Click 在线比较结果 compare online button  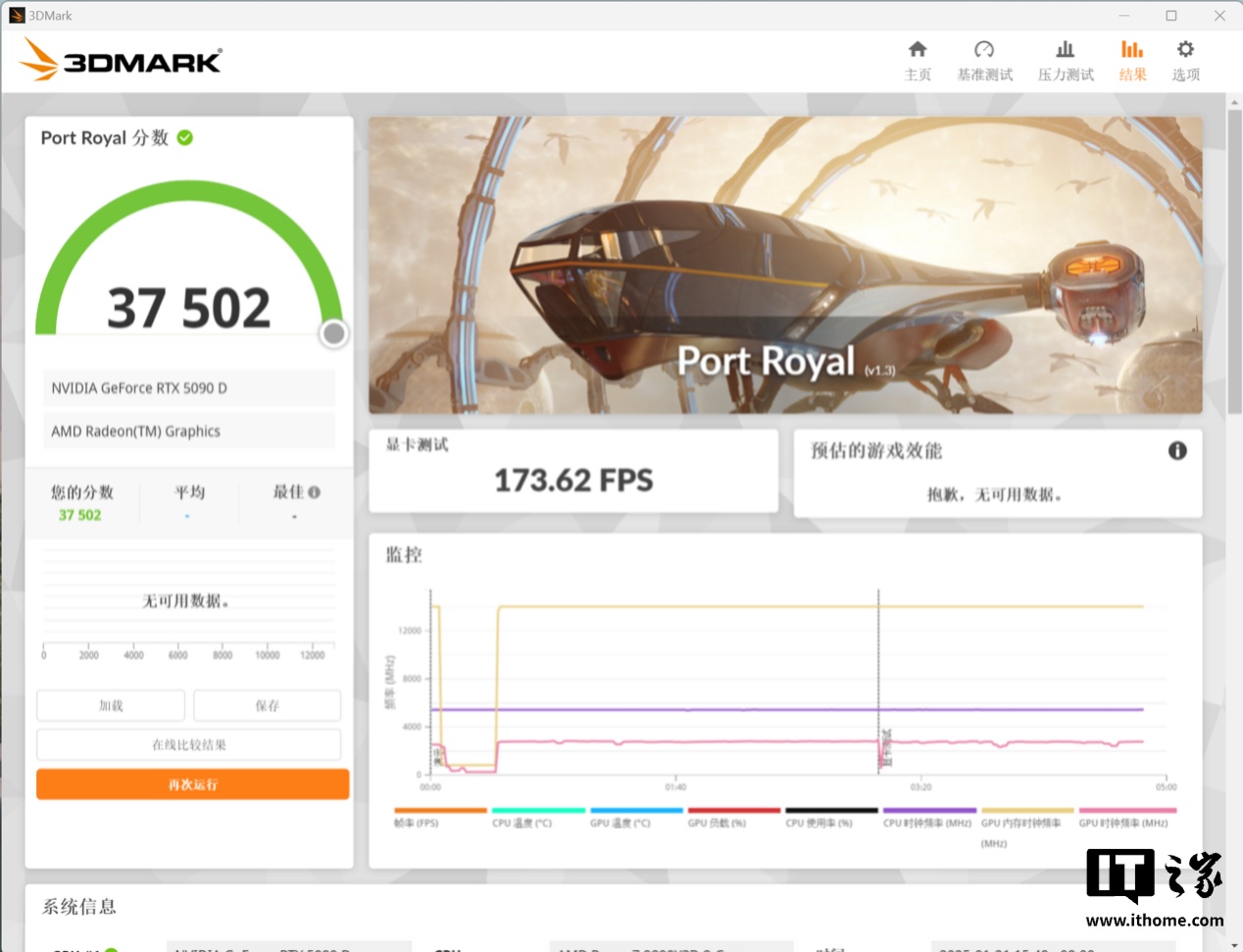point(188,745)
